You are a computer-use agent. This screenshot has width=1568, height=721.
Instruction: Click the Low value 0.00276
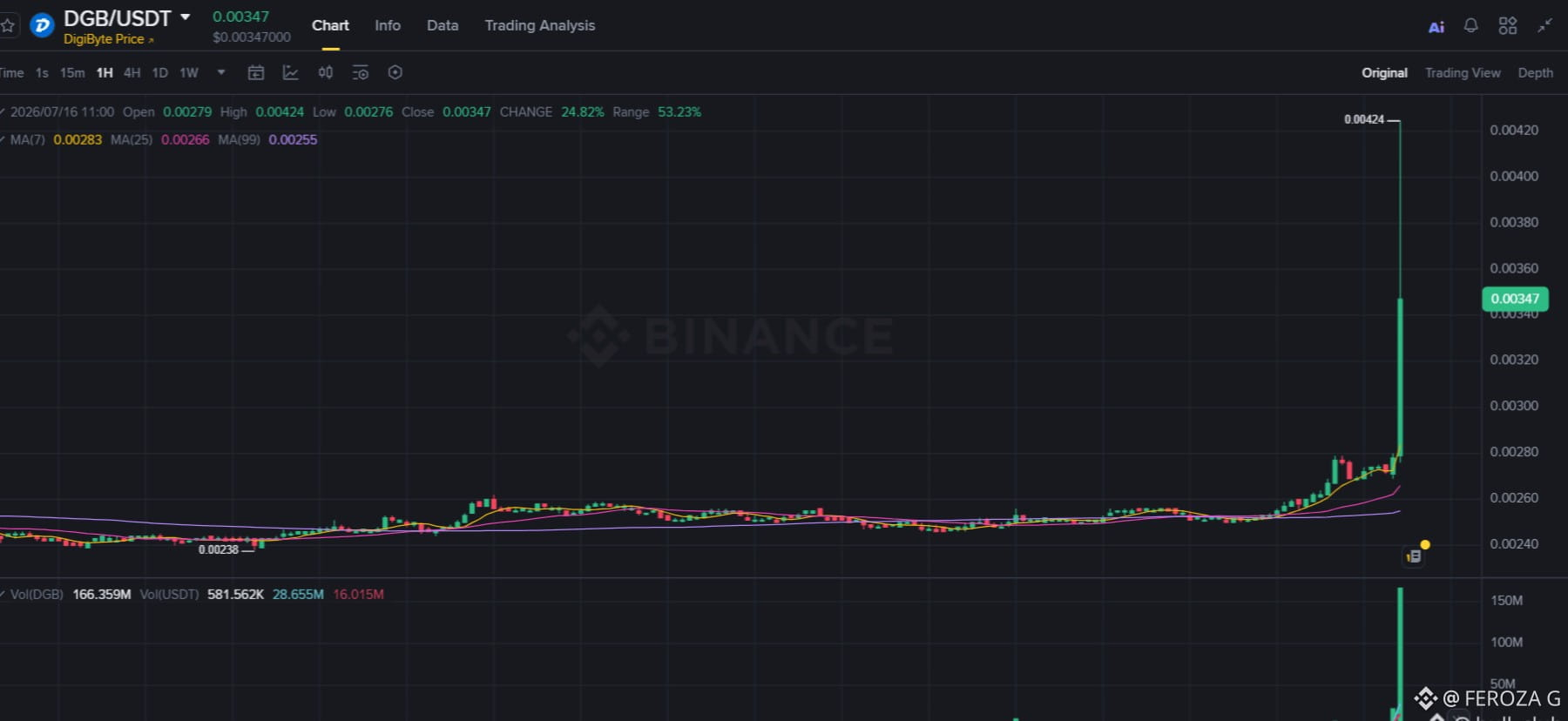(x=368, y=112)
